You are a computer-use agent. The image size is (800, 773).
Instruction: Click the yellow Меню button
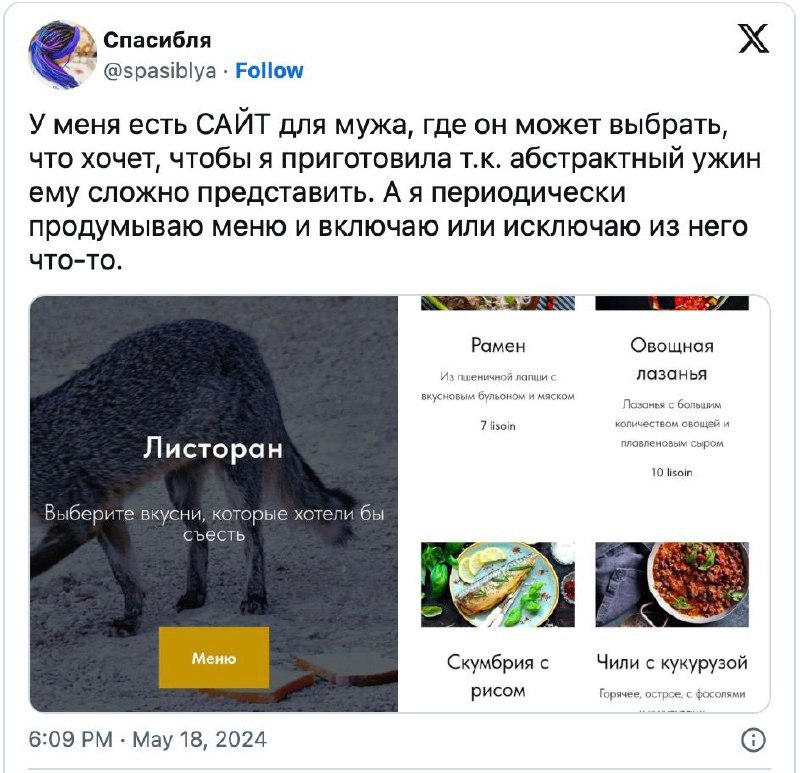[214, 658]
